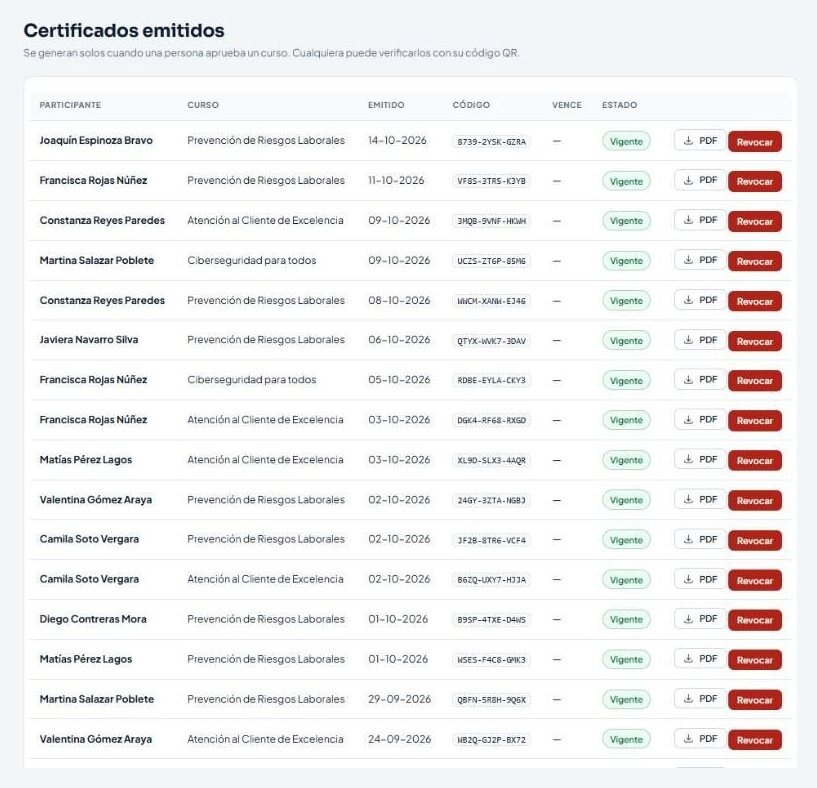This screenshot has height=788, width=817.
Task: Download PDF for Francisca Rojas Núñez Atención al Cliente row
Action: [700, 420]
